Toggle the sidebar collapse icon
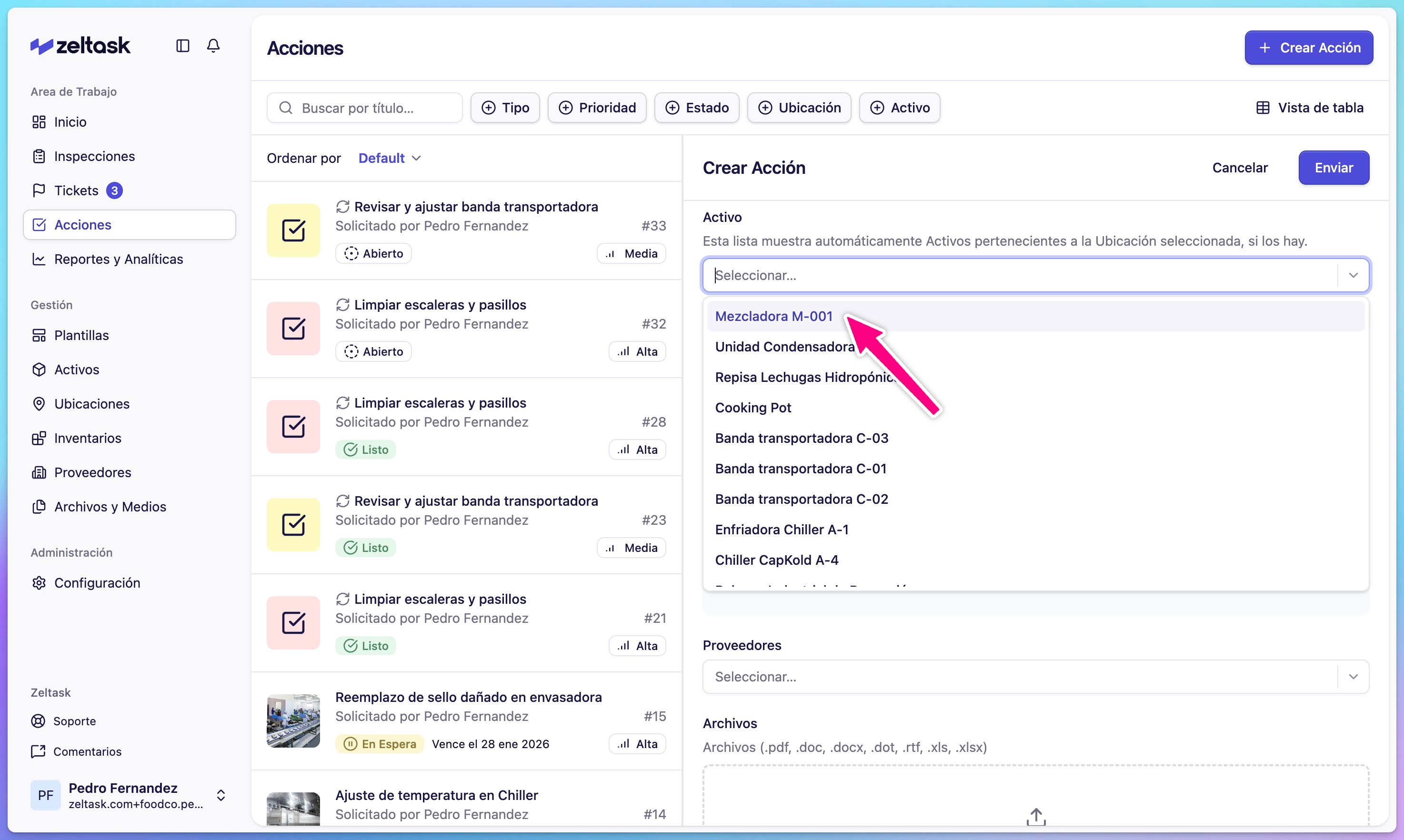1404x840 pixels. coord(182,46)
